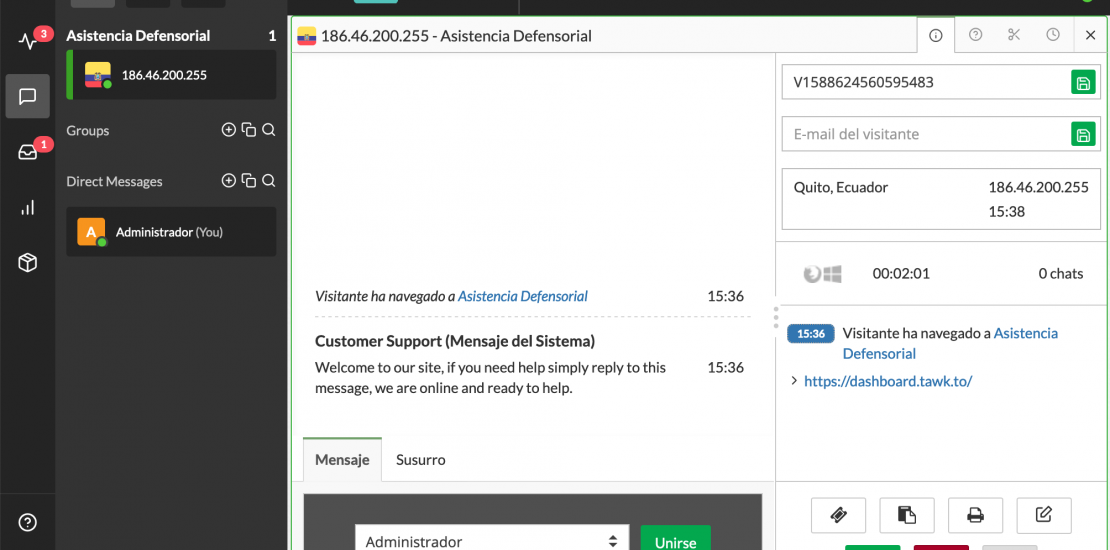The image size is (1110, 550).
Task: Open Administrador (You) direct message
Action: 171,231
